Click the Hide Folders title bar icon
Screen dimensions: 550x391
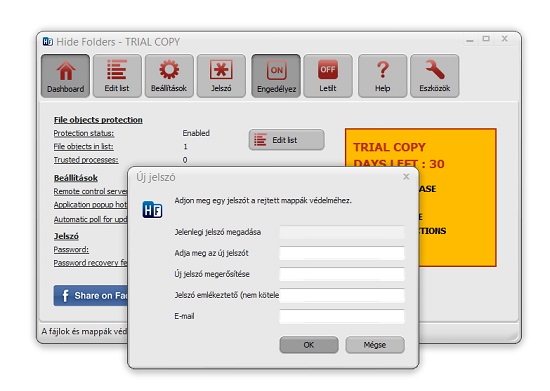click(48, 42)
